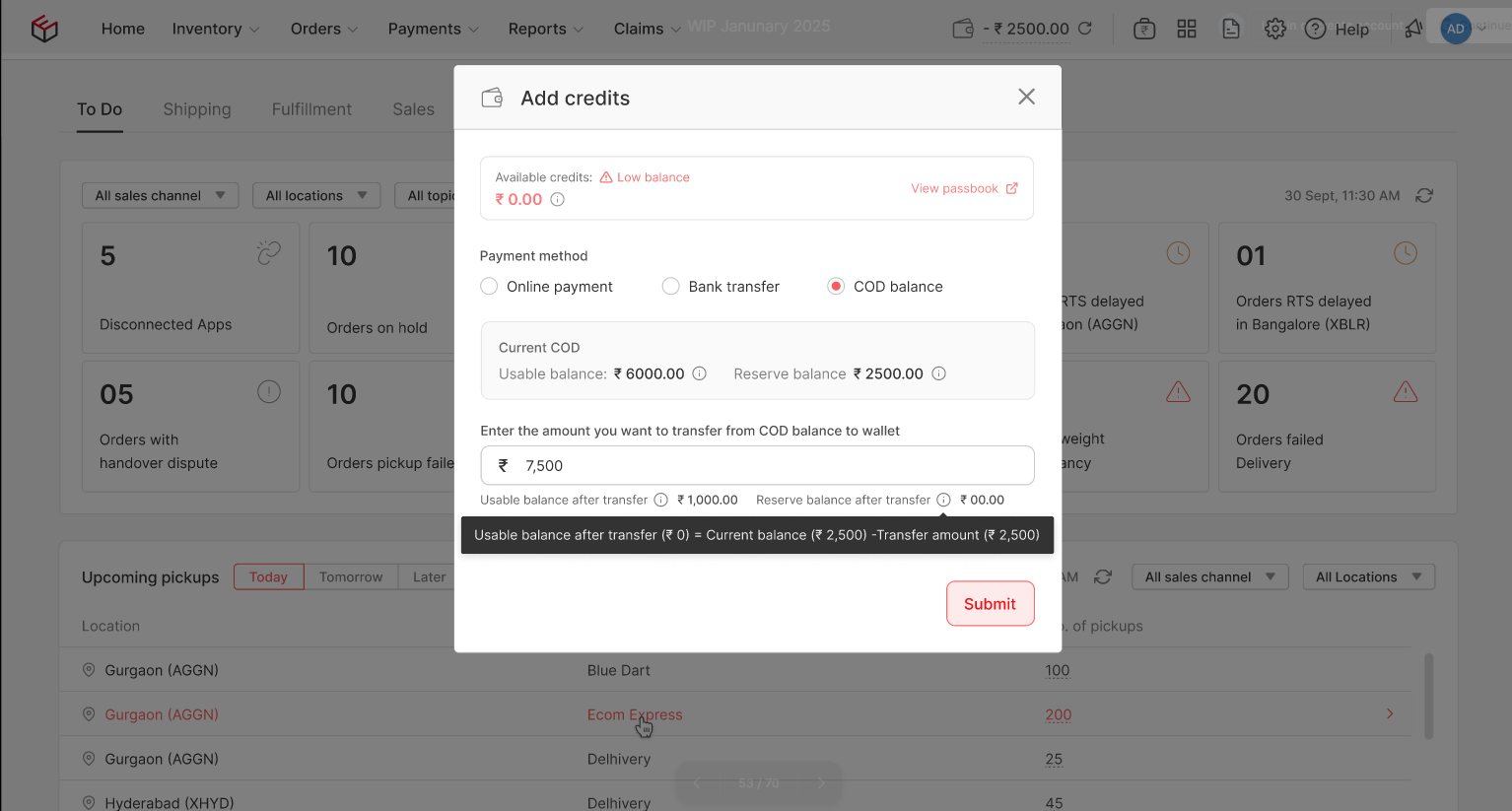Image resolution: width=1512 pixels, height=811 pixels.
Task: Click the rupee wallet icon in header
Action: coord(1144,29)
